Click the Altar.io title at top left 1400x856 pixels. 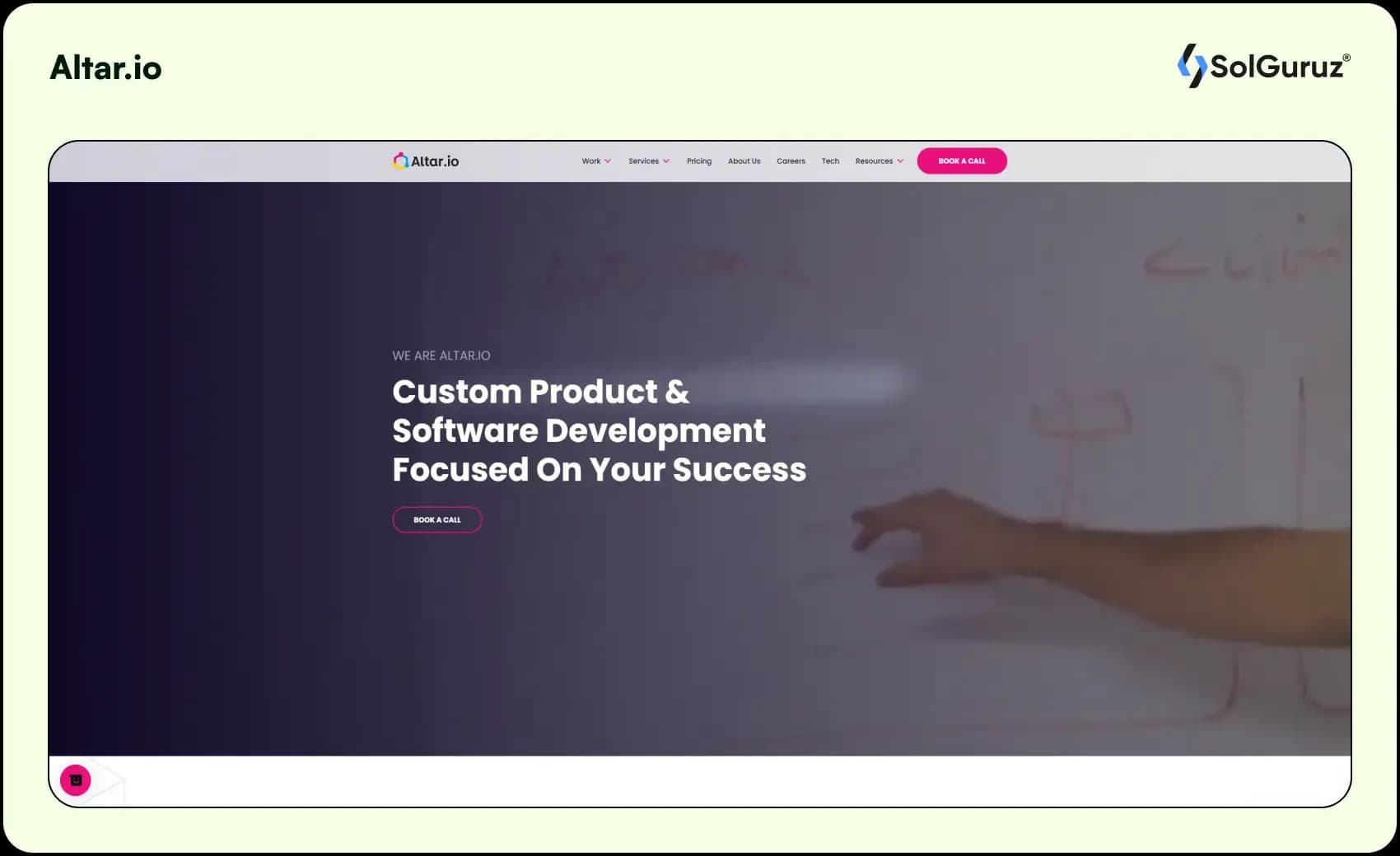pyautogui.click(x=105, y=67)
